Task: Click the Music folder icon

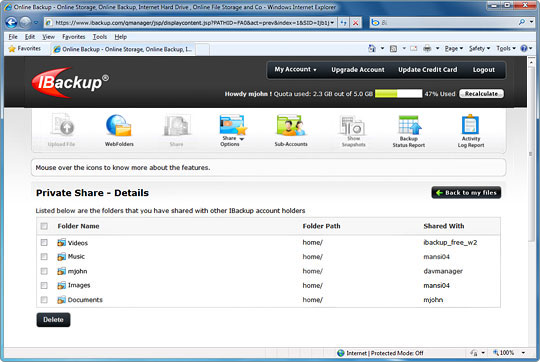Action: 61,257
